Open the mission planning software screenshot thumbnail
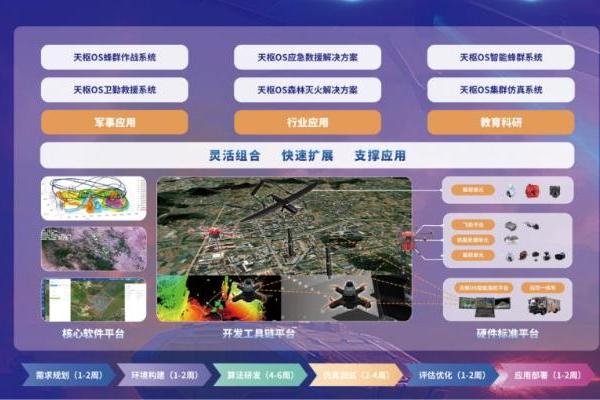600x400 pixels. (x=94, y=300)
